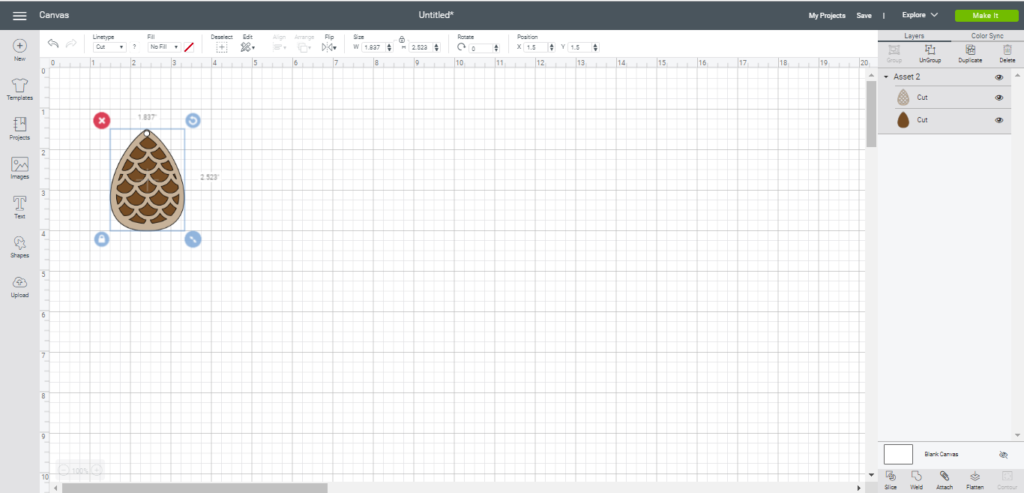Image resolution: width=1024 pixels, height=493 pixels.
Task: Click red delete handle on pinecone
Action: click(x=102, y=121)
